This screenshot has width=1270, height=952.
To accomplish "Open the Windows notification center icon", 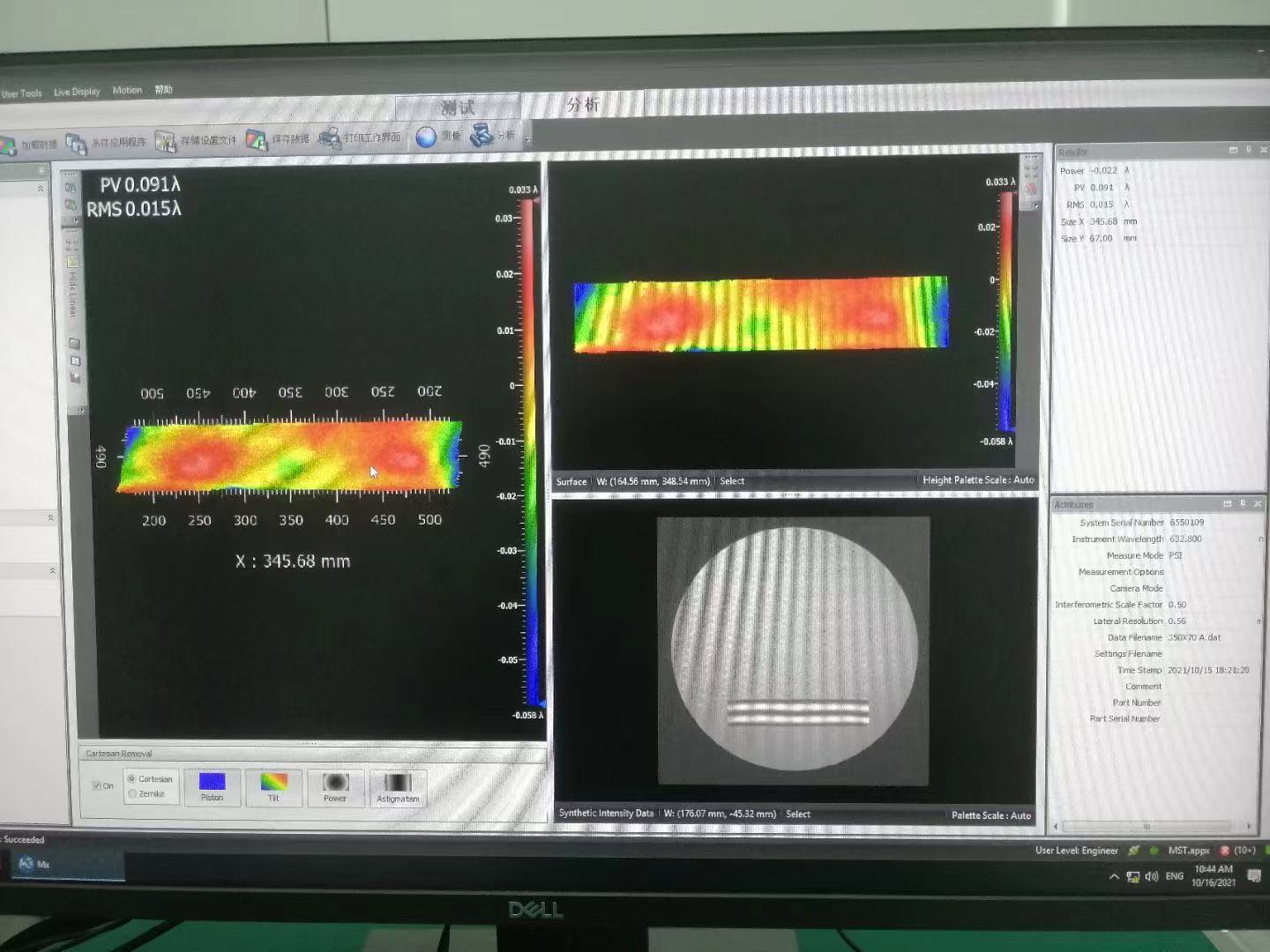I will [x=1254, y=875].
